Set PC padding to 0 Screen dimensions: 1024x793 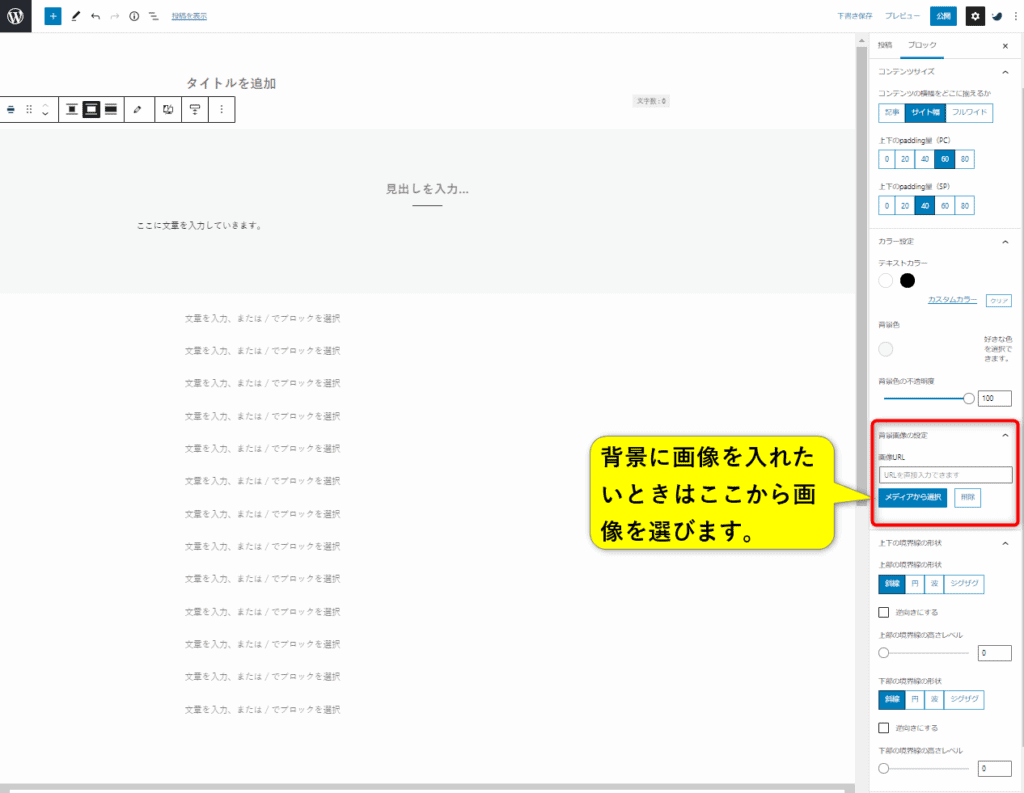tap(886, 159)
